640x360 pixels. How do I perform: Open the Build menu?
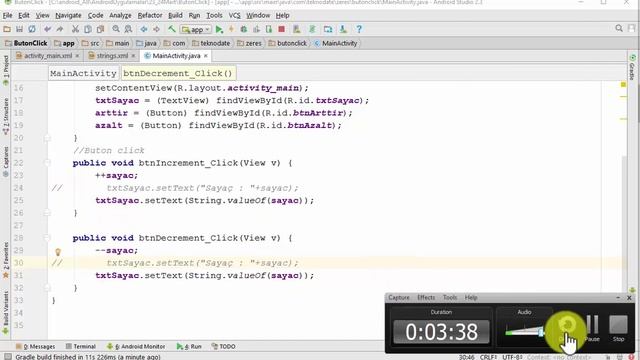coord(175,15)
